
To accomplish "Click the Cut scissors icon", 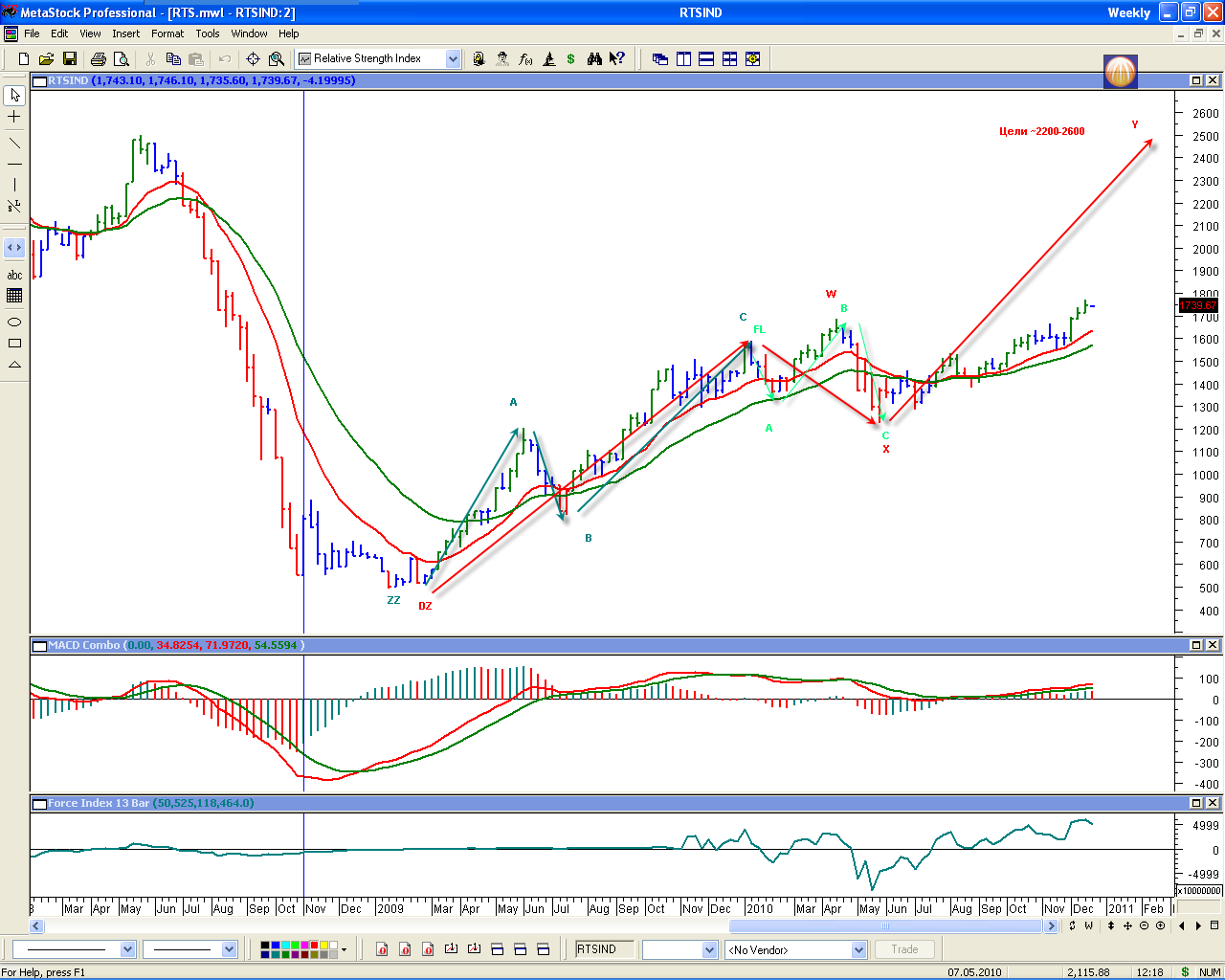I will [x=150, y=59].
